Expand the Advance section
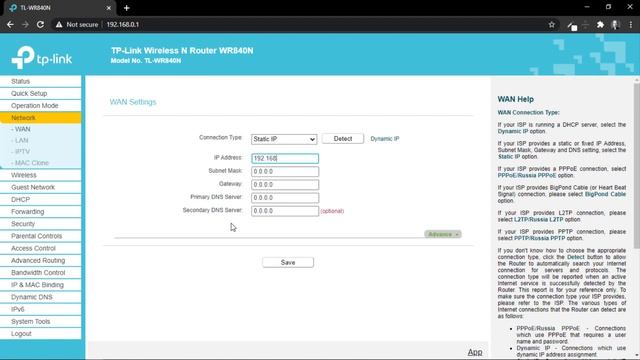 tap(443, 234)
